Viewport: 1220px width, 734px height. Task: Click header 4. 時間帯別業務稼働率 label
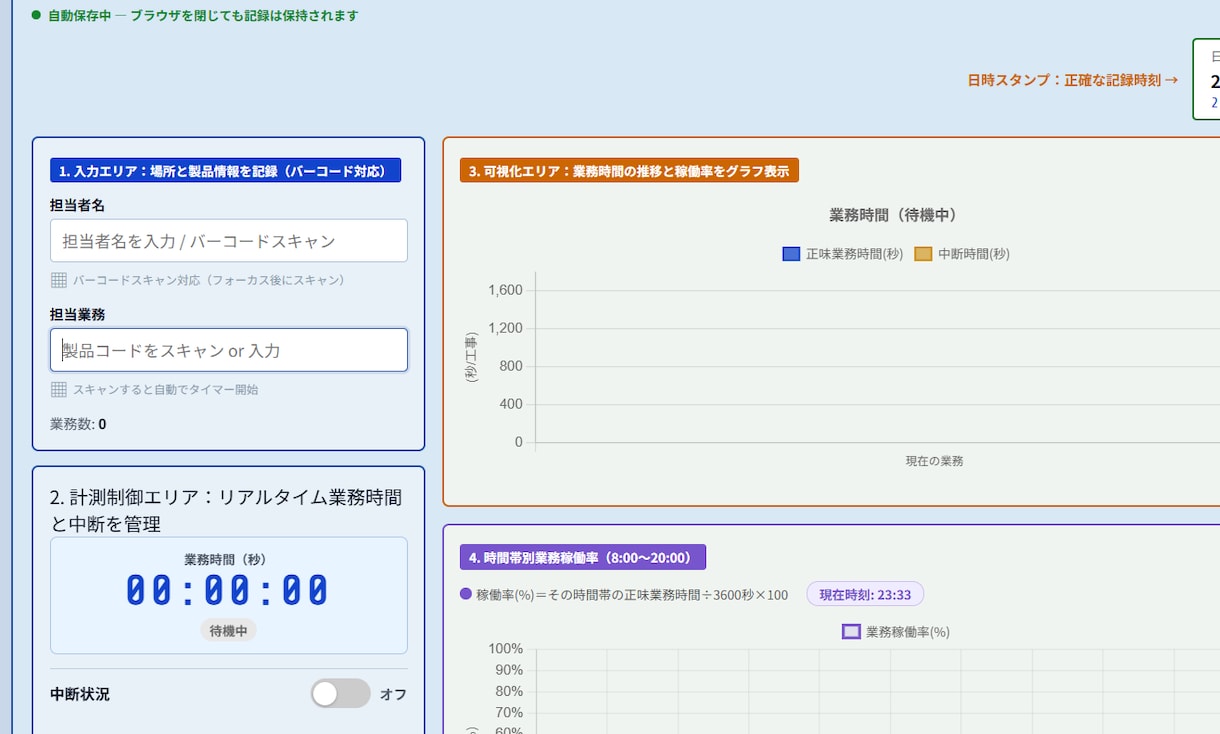pos(583,557)
